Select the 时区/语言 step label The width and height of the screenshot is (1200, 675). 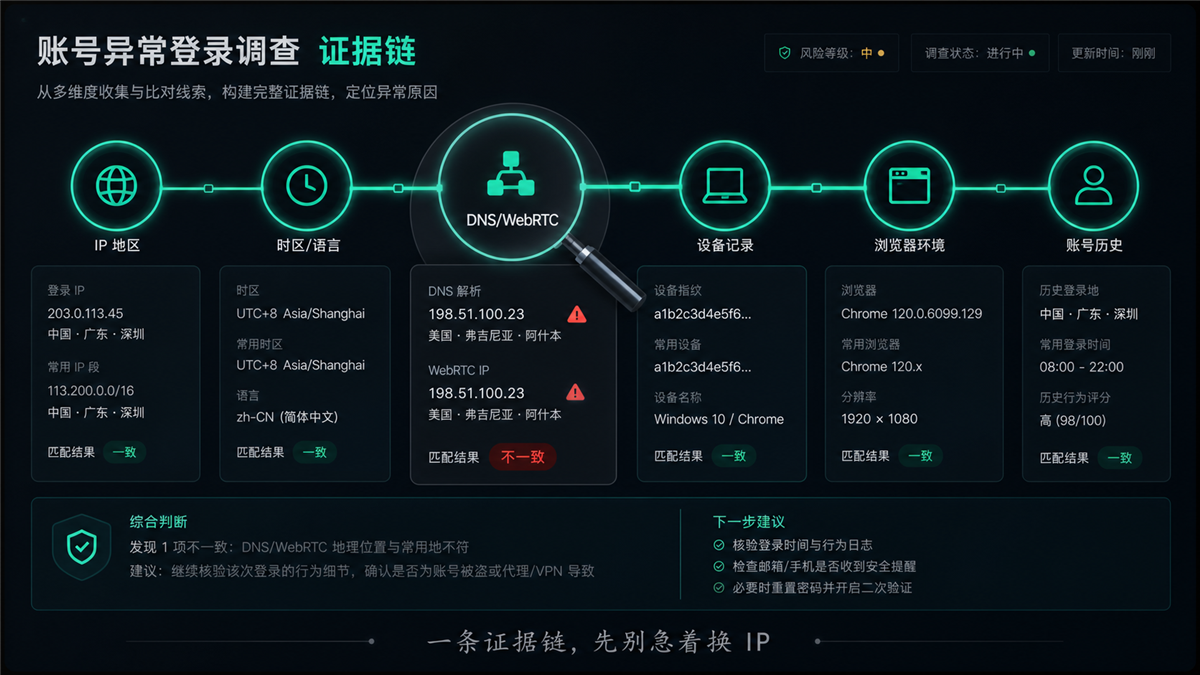(x=308, y=245)
